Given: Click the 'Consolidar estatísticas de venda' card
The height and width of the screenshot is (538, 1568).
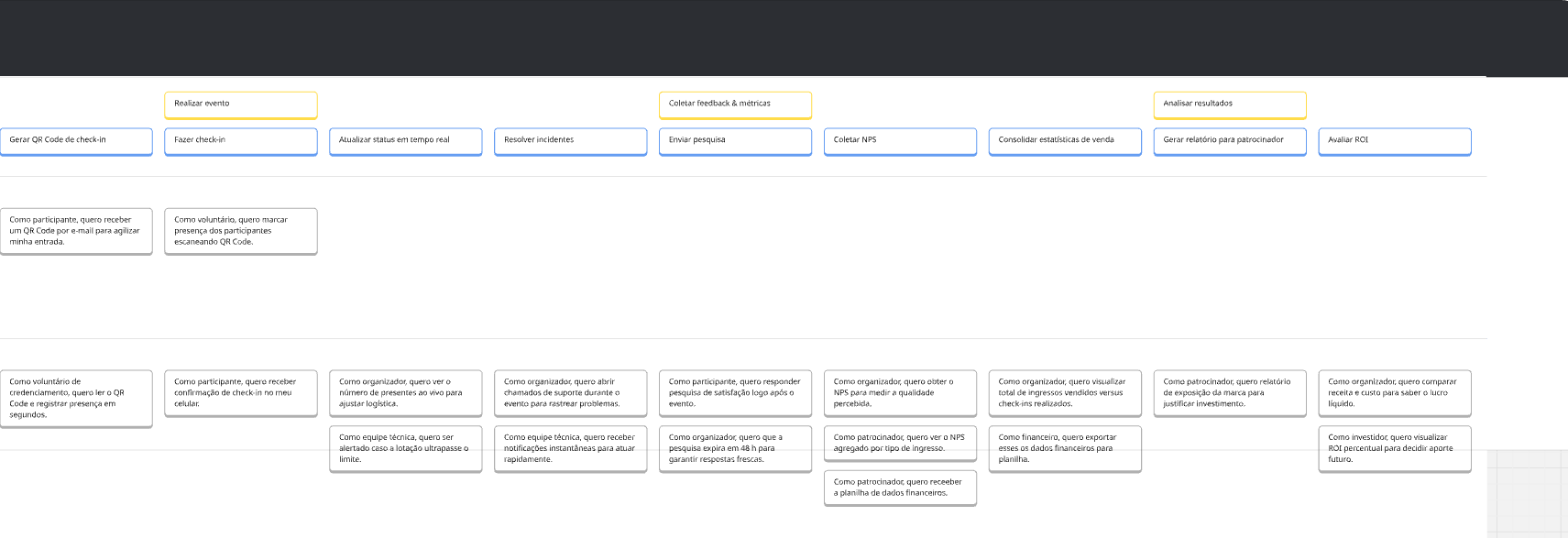Looking at the screenshot, I should tap(1065, 141).
